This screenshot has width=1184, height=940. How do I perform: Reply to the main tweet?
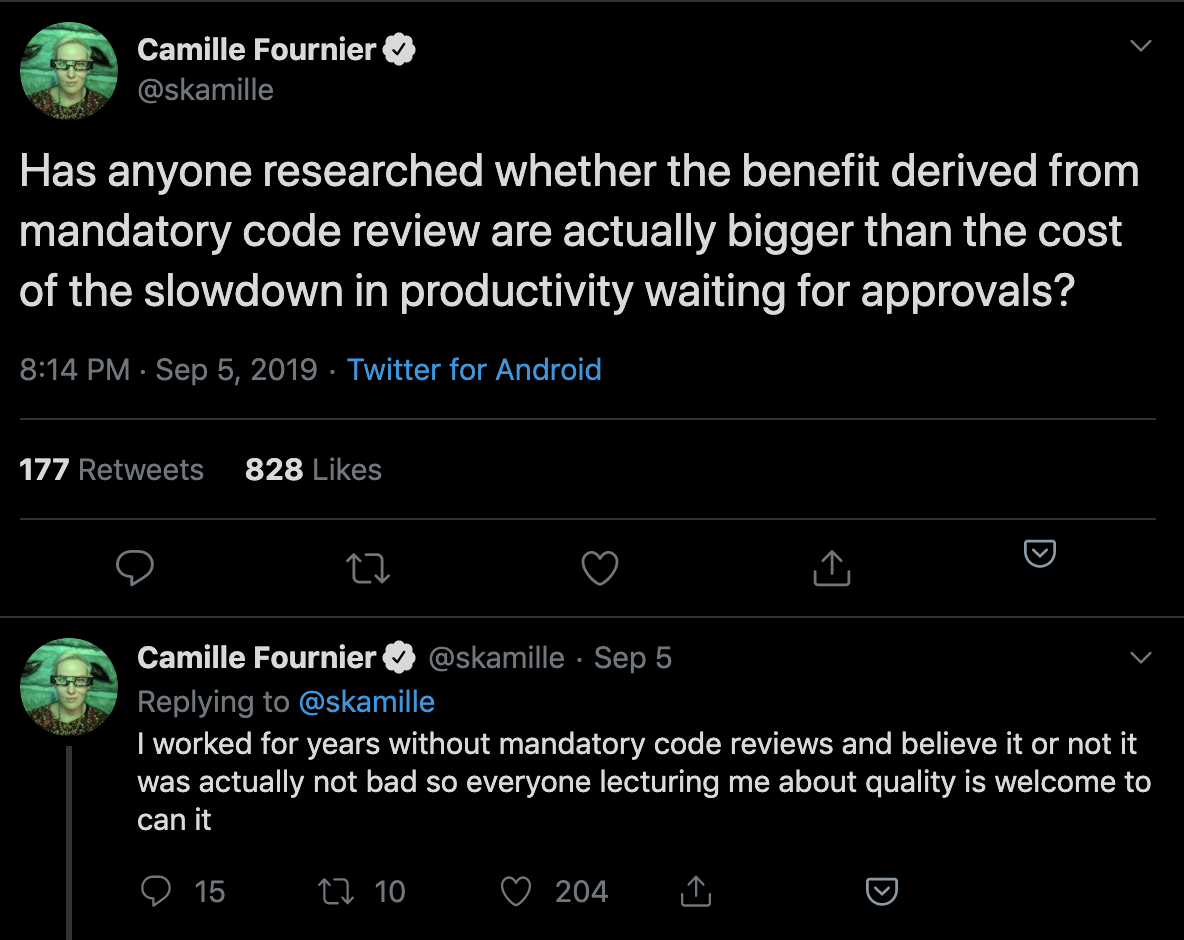click(x=135, y=567)
